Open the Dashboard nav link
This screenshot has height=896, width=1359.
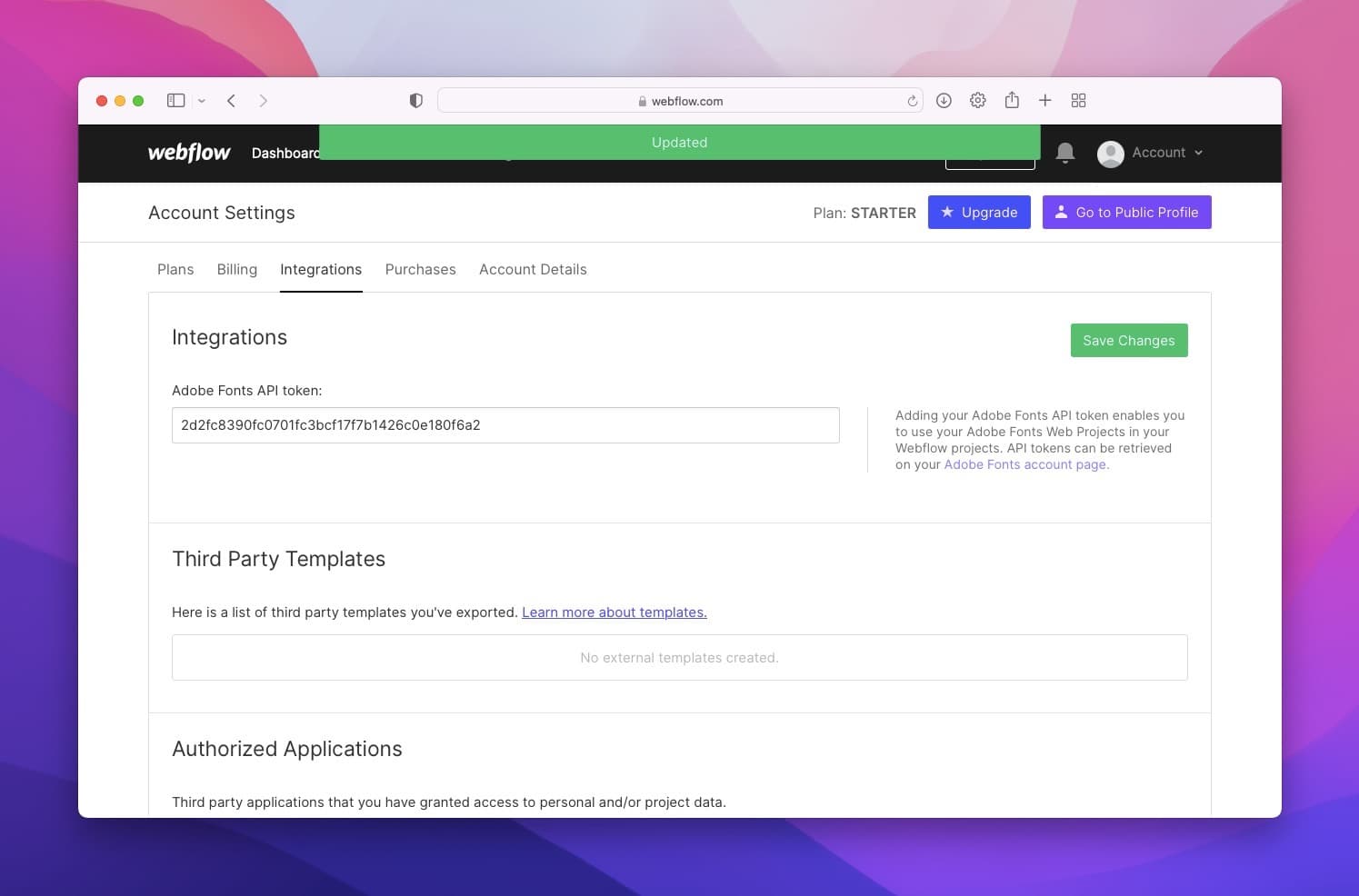pos(285,154)
